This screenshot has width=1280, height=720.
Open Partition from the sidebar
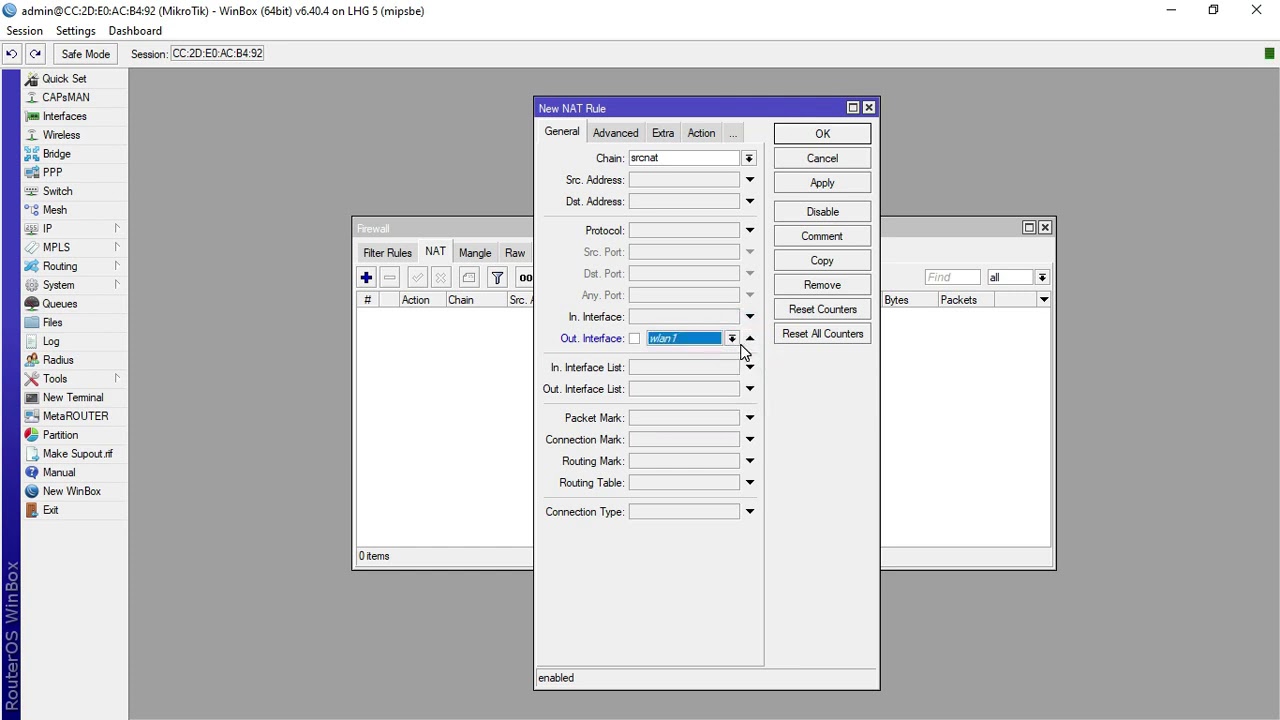60,435
